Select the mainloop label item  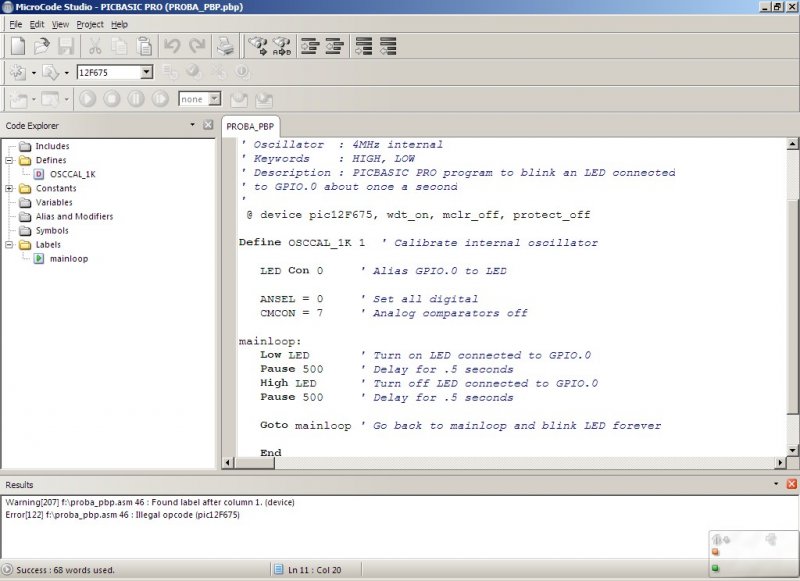click(69, 259)
